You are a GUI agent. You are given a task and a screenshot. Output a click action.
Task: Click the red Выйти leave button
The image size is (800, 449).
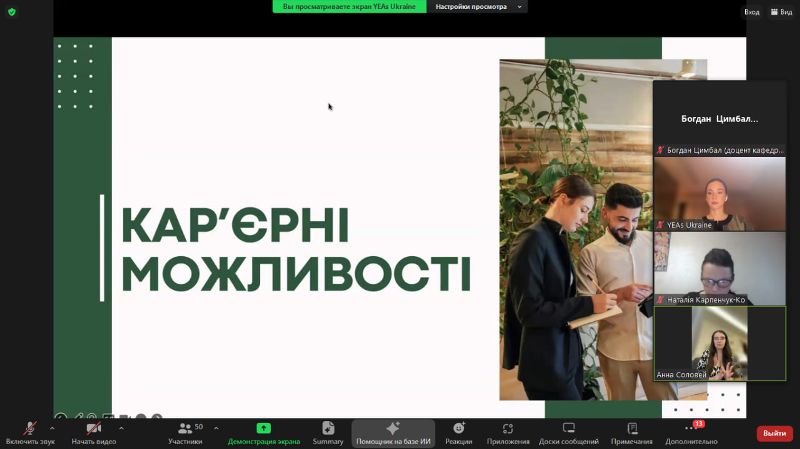[x=774, y=433]
